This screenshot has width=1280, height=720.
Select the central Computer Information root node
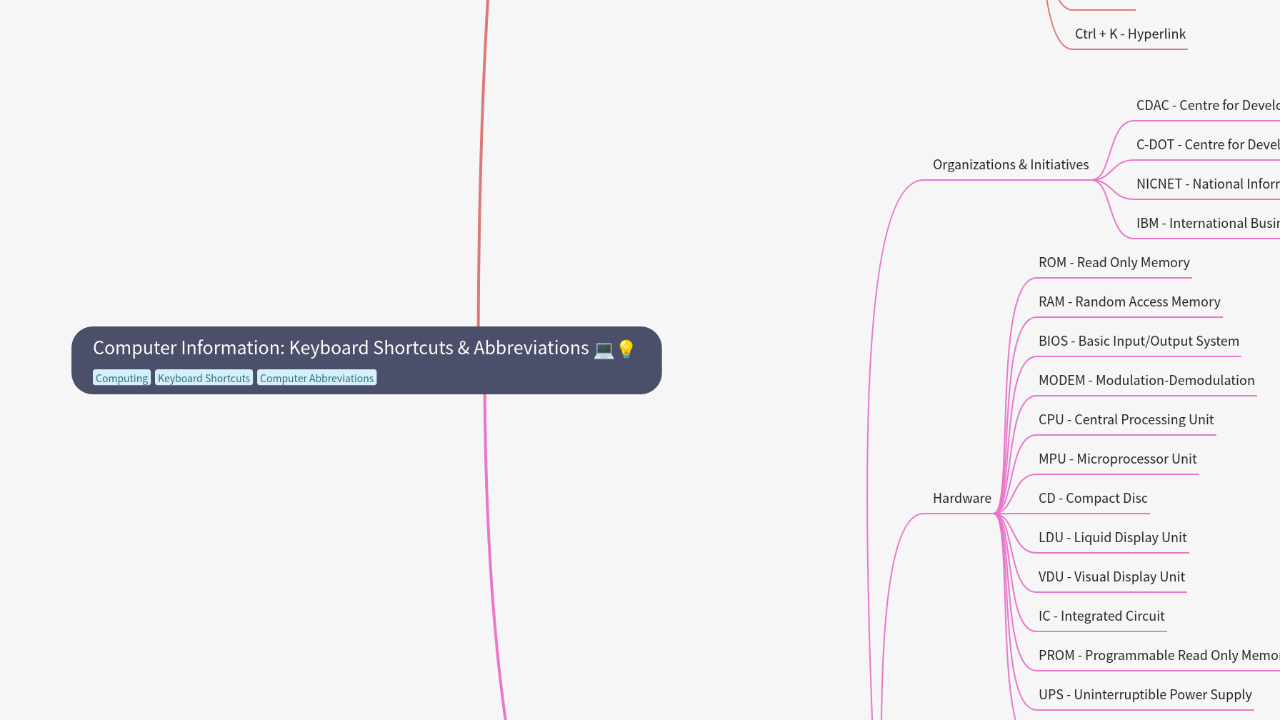pos(366,360)
